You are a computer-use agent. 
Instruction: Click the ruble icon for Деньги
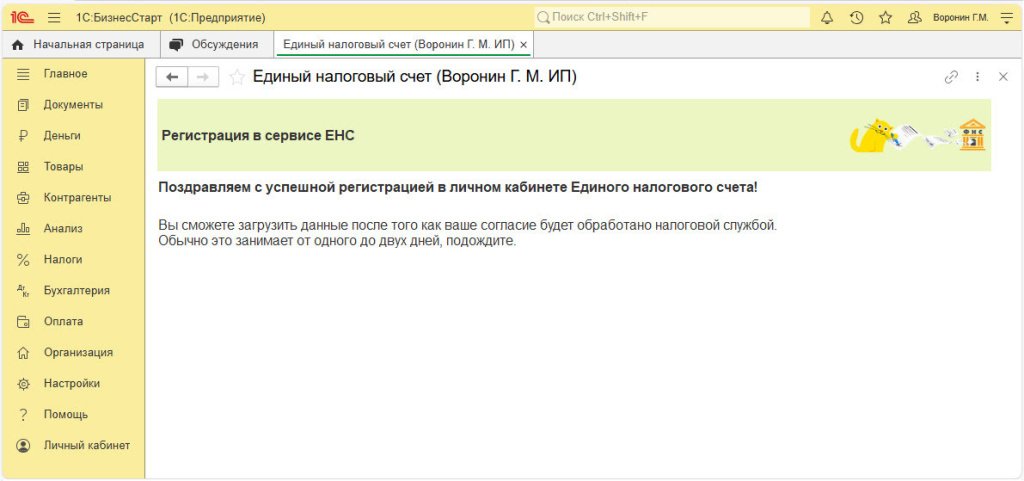tap(23, 136)
